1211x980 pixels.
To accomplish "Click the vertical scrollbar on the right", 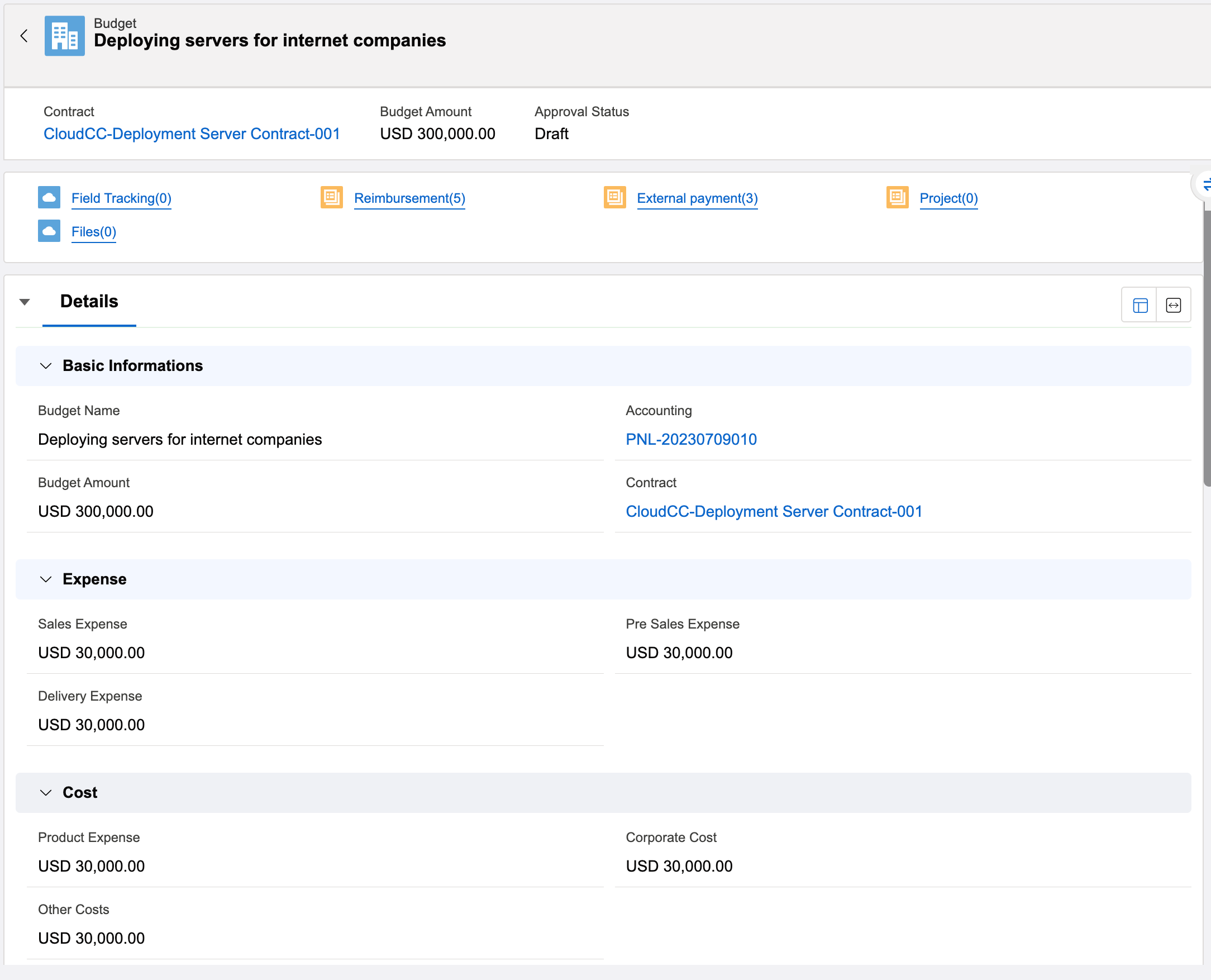I will 1207,347.
